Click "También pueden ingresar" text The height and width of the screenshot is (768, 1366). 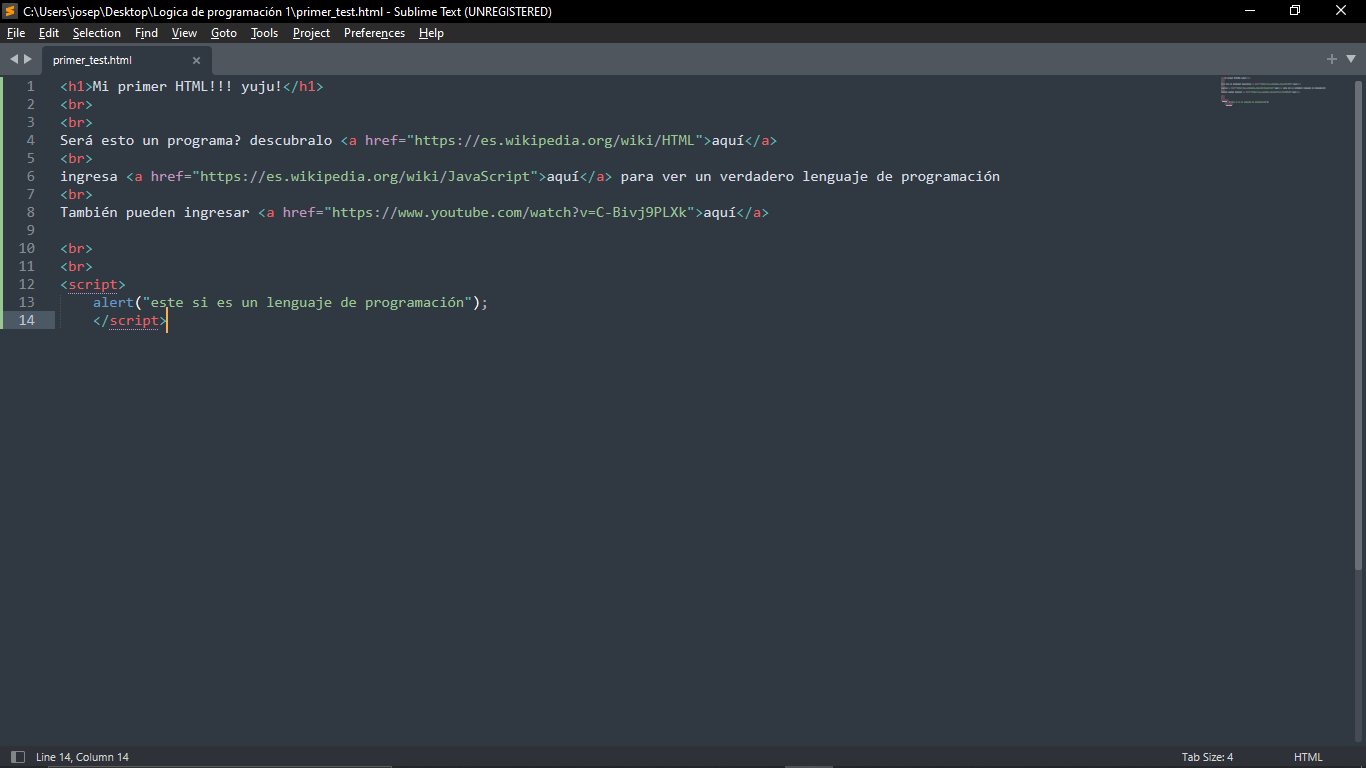(154, 212)
